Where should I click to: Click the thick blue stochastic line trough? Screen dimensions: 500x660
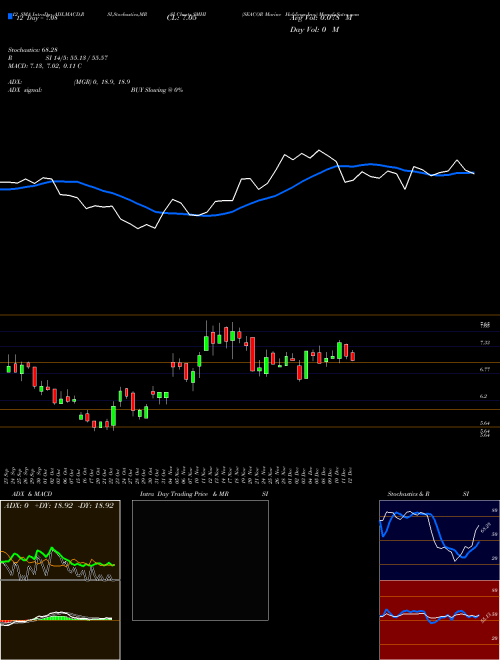pyautogui.click(x=463, y=557)
